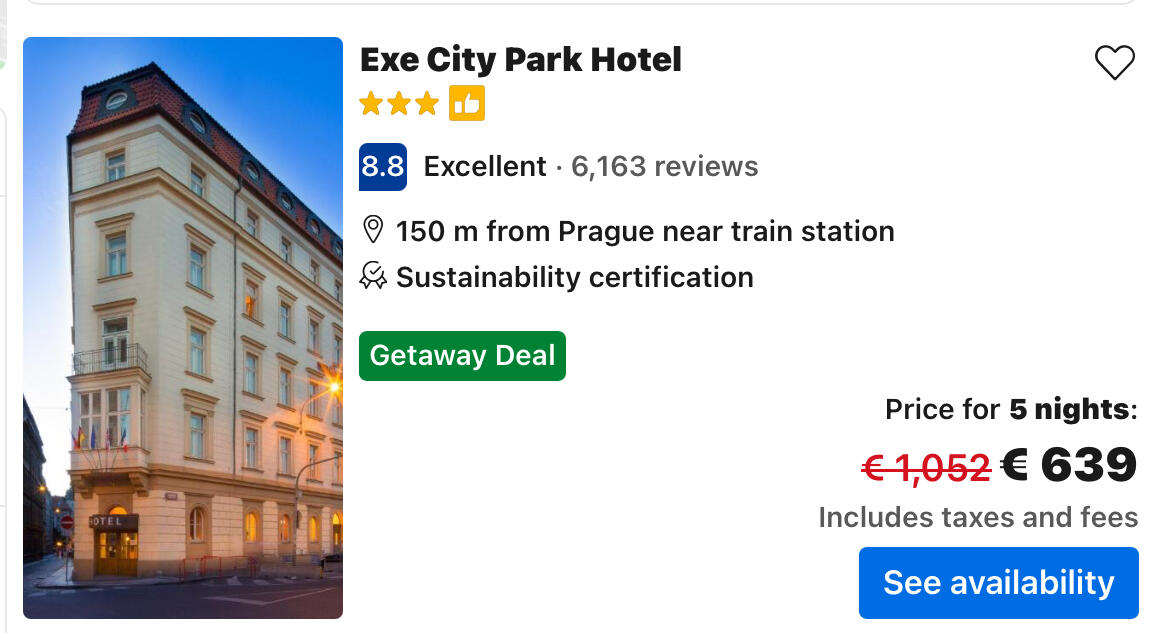Click the € 639 current price
Viewport: 1154px width, 633px height.
click(1070, 465)
